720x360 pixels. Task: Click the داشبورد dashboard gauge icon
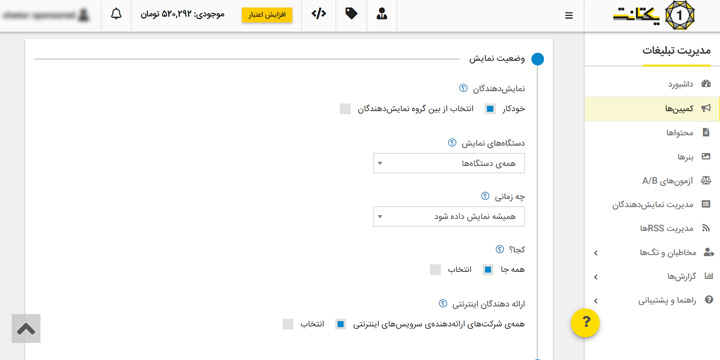point(706,84)
